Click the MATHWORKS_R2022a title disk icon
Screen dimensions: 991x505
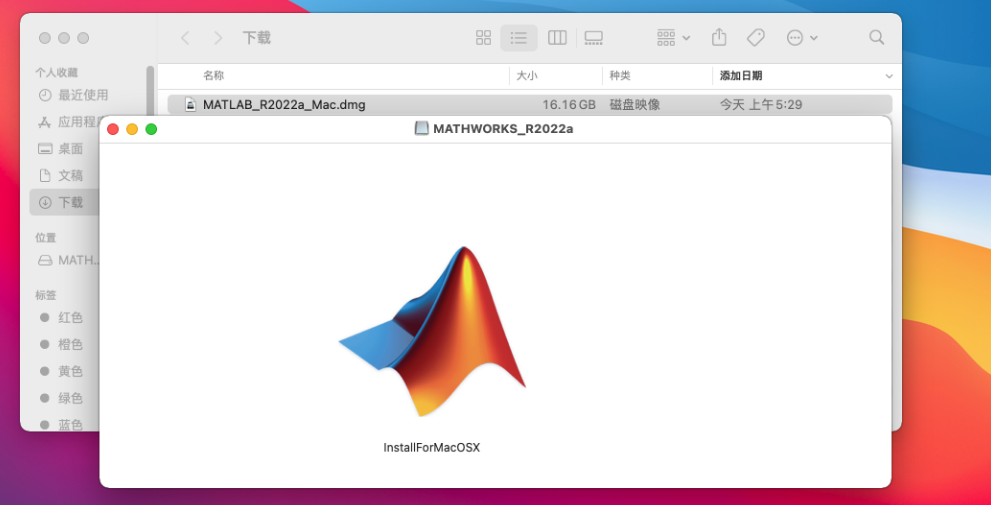pos(422,129)
